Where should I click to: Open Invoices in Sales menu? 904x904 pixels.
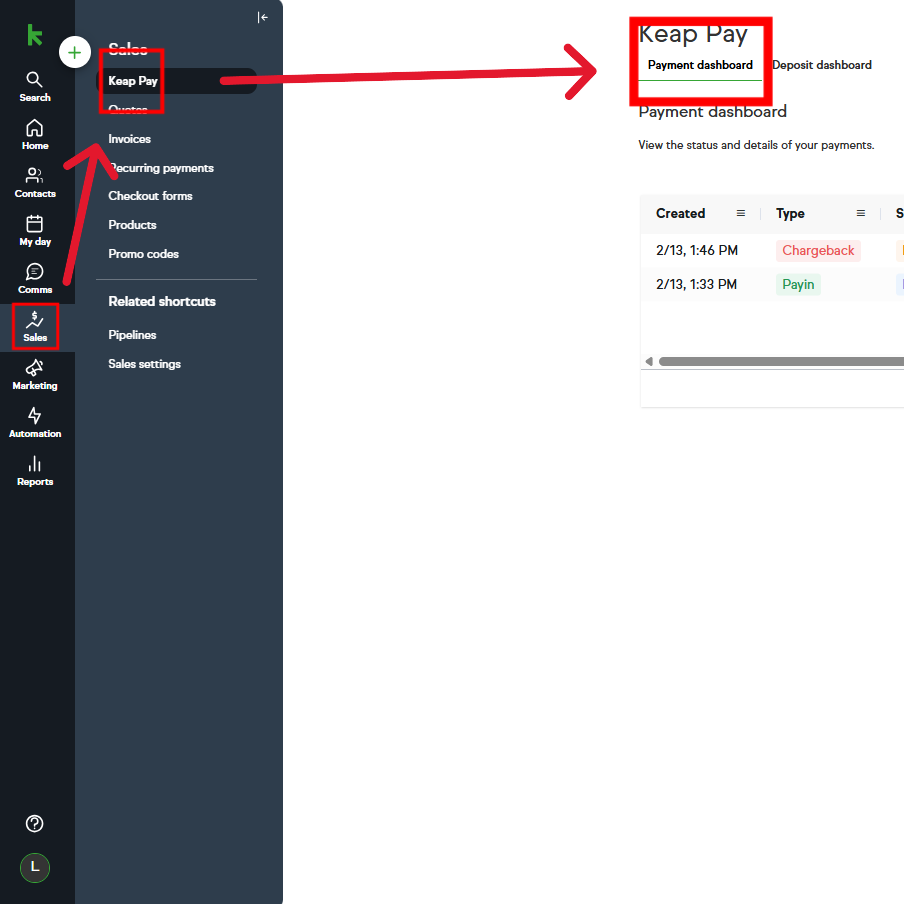[x=130, y=139]
